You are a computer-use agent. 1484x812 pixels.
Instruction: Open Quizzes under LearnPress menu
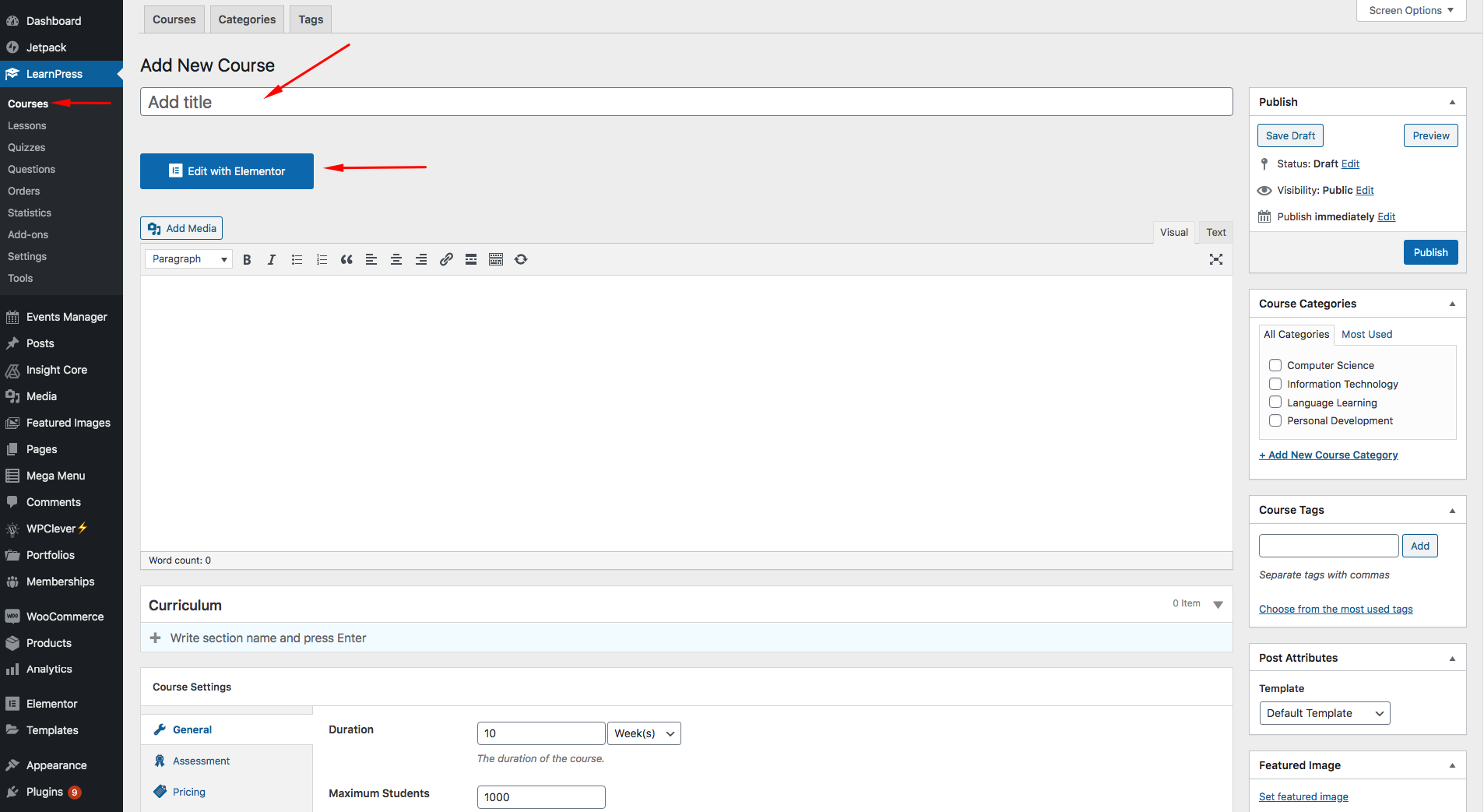coord(26,147)
